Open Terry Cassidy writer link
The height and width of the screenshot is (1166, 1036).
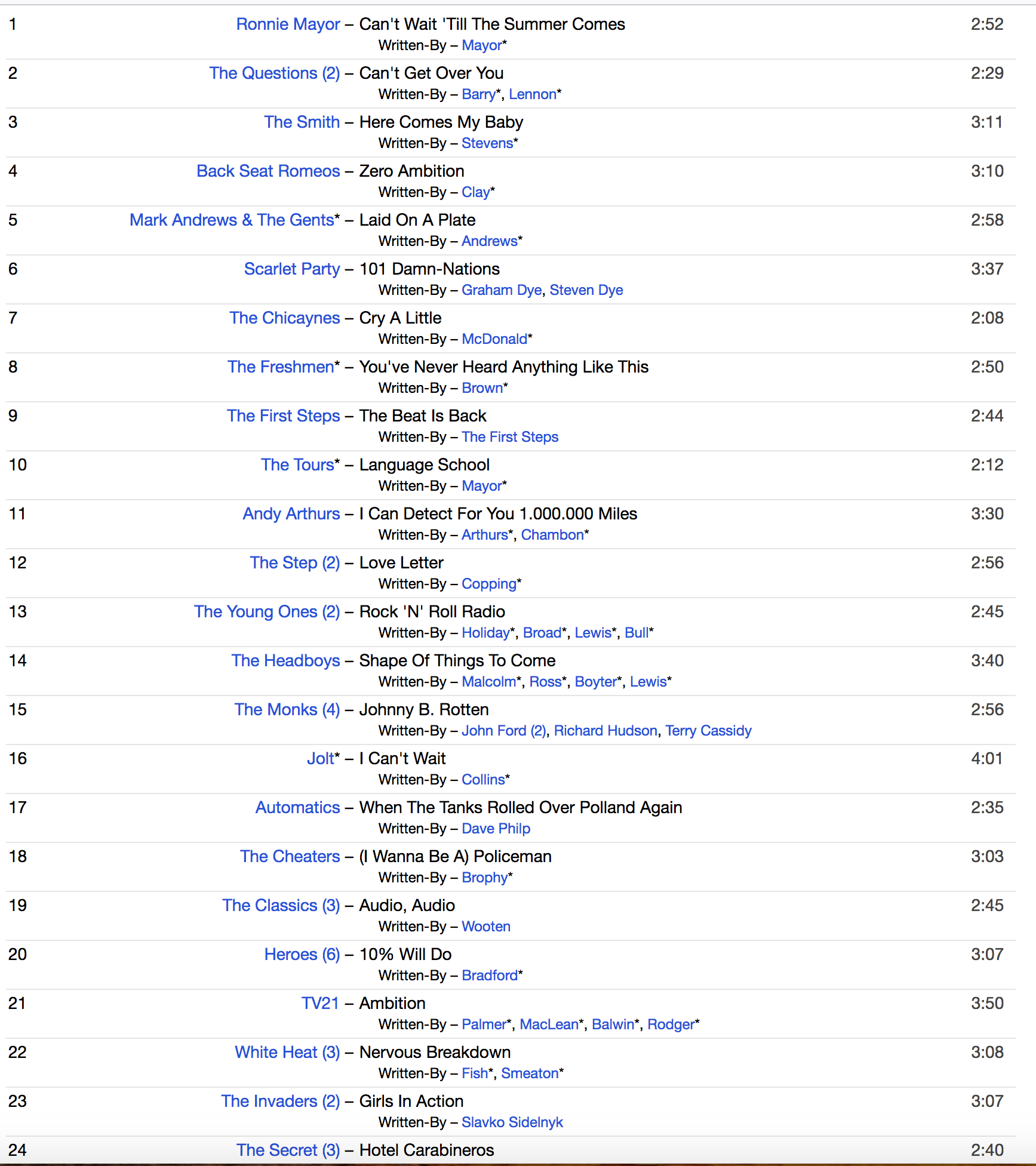click(708, 731)
